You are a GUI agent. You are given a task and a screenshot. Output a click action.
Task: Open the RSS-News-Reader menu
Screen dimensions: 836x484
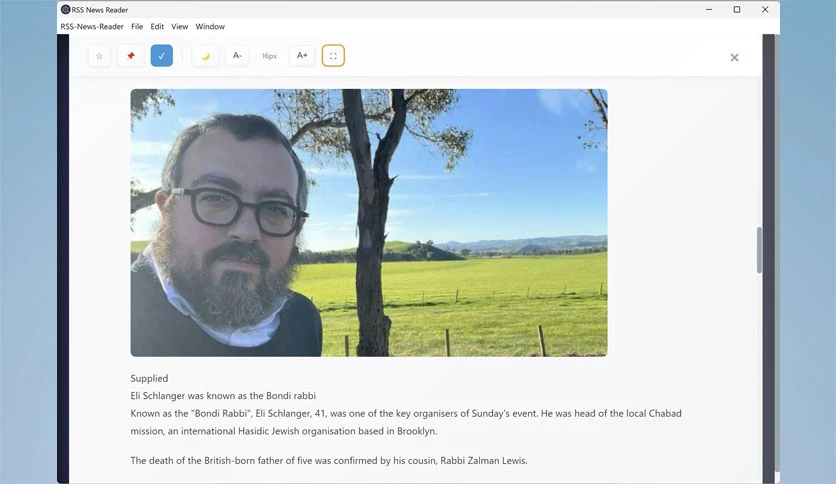coord(92,27)
